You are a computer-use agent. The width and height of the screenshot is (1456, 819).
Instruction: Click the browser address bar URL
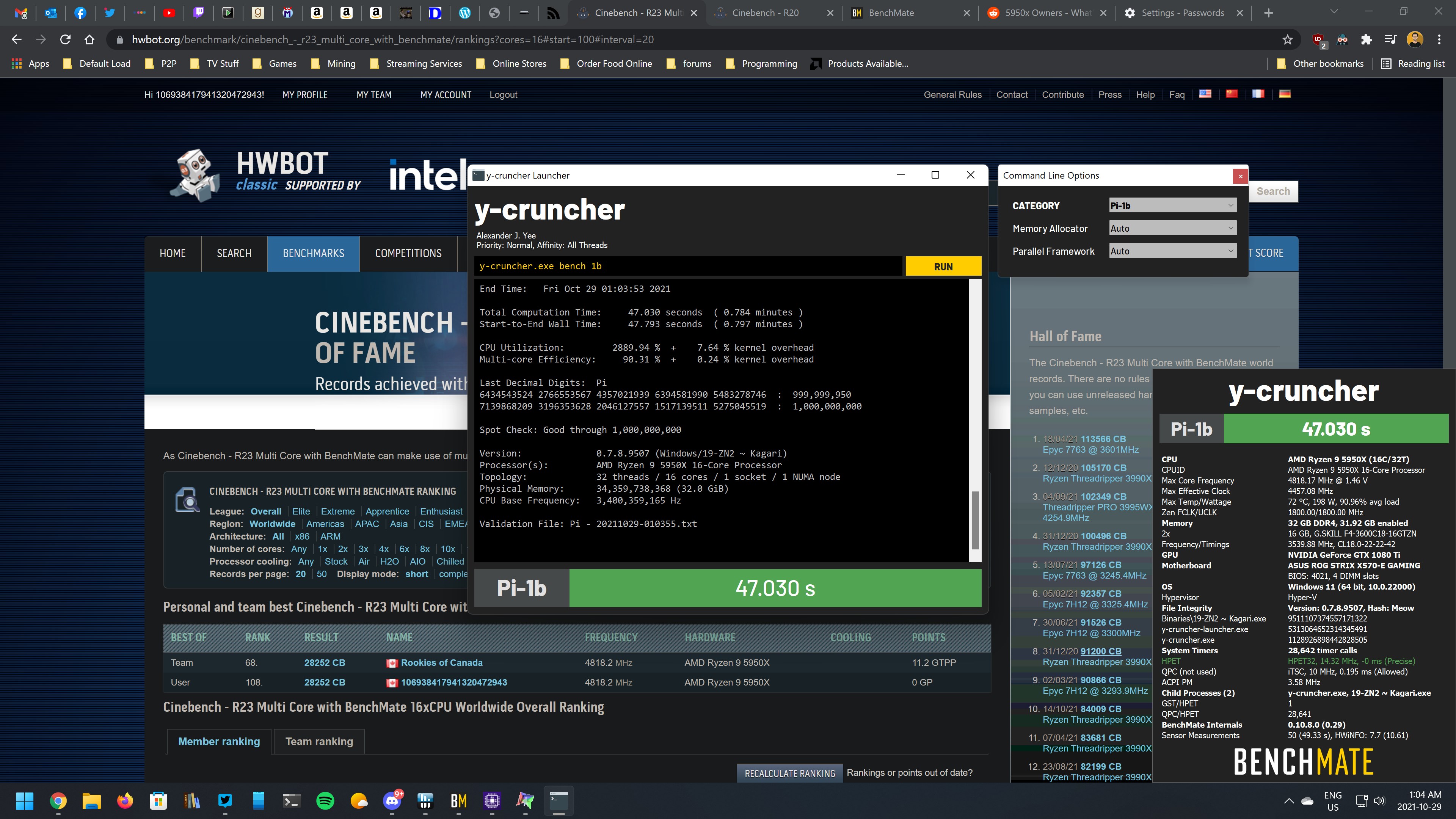point(392,39)
